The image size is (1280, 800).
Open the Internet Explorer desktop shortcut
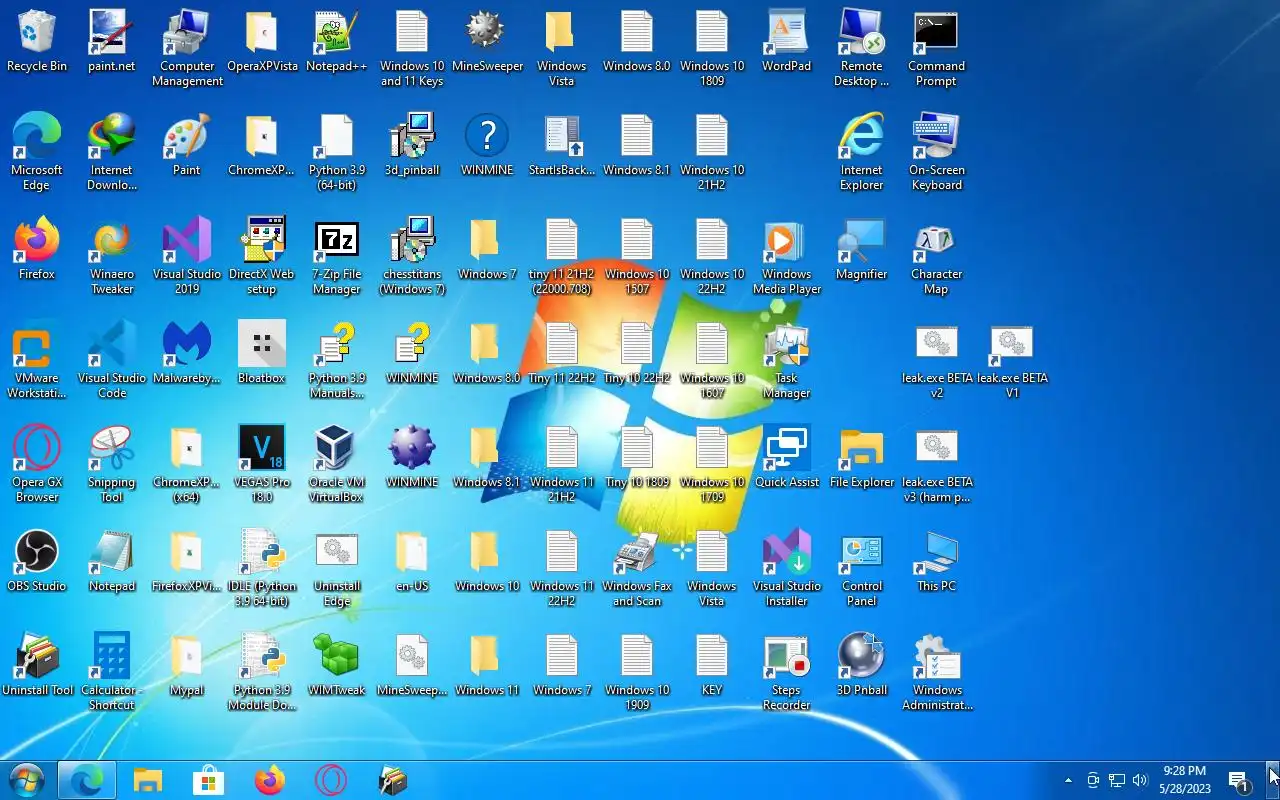coord(862,153)
